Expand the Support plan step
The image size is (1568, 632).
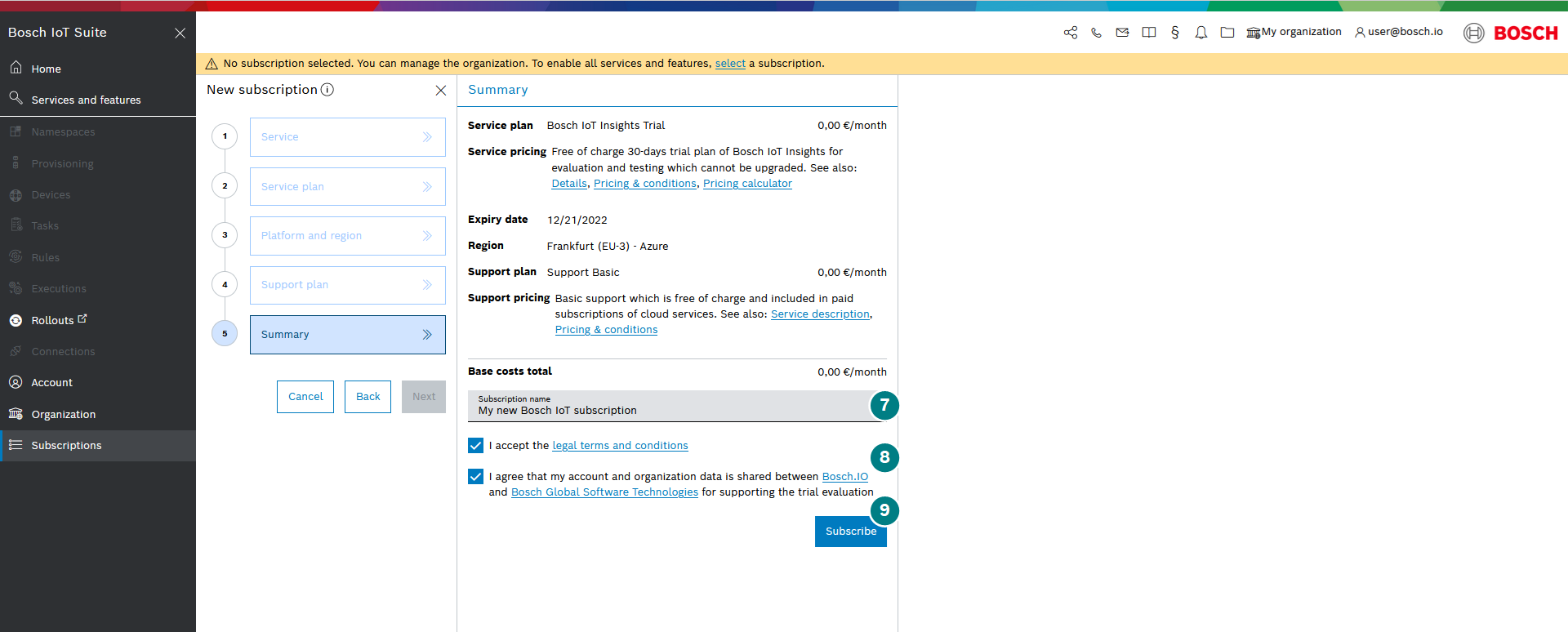pyautogui.click(x=348, y=285)
